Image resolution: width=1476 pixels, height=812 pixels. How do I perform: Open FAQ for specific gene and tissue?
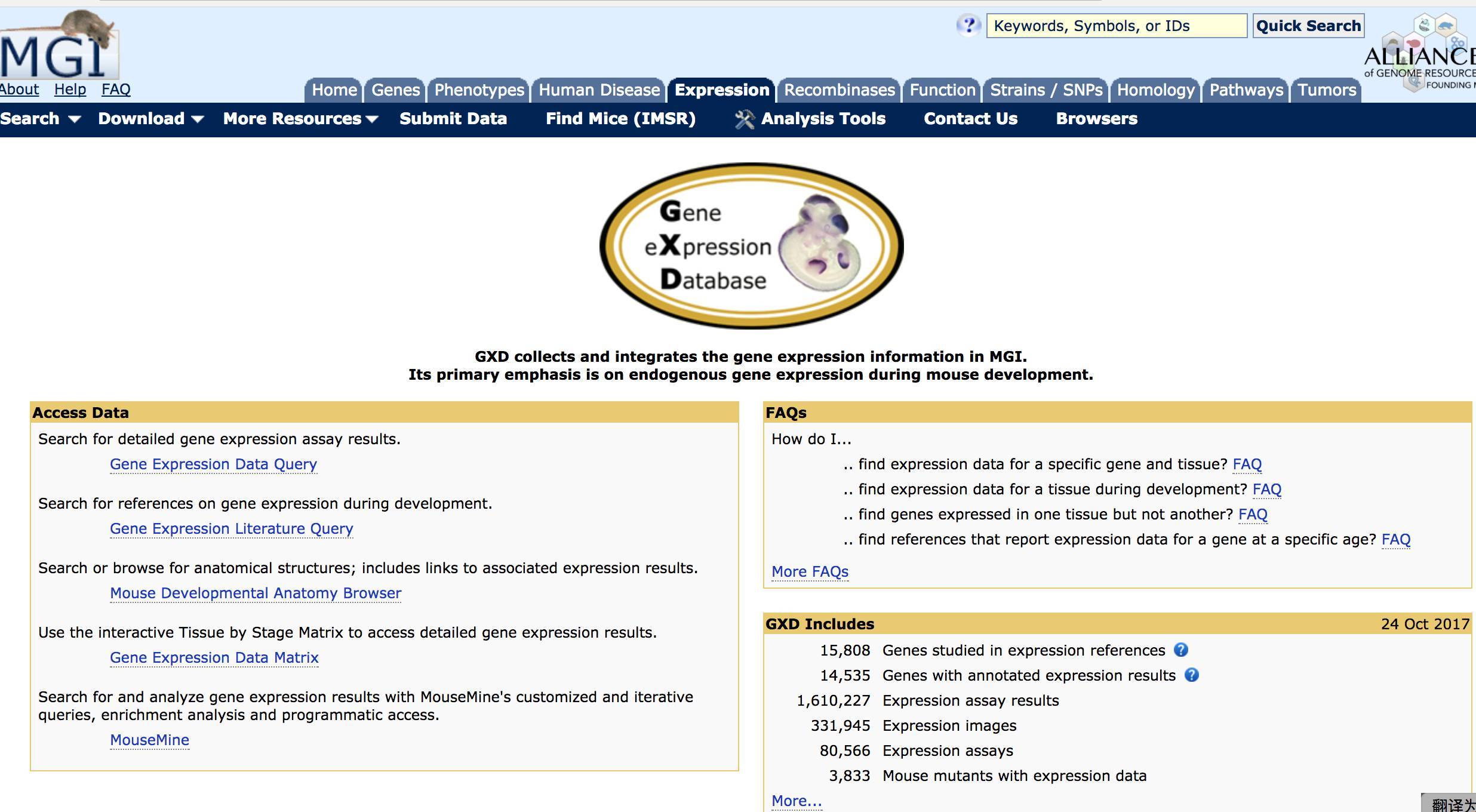(x=1247, y=465)
